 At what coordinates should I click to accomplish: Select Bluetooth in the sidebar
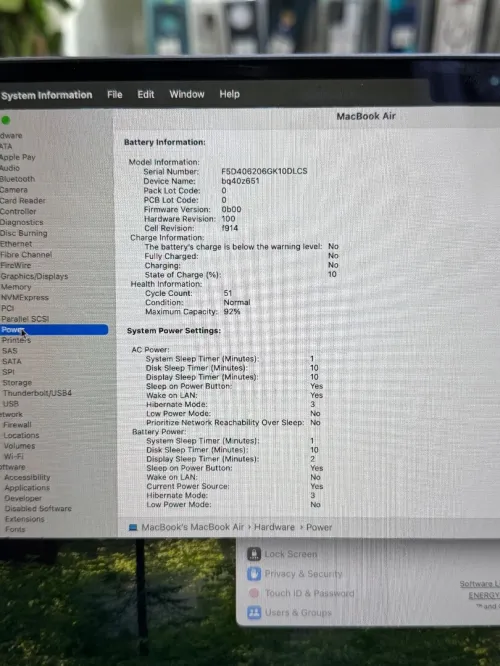pos(17,179)
